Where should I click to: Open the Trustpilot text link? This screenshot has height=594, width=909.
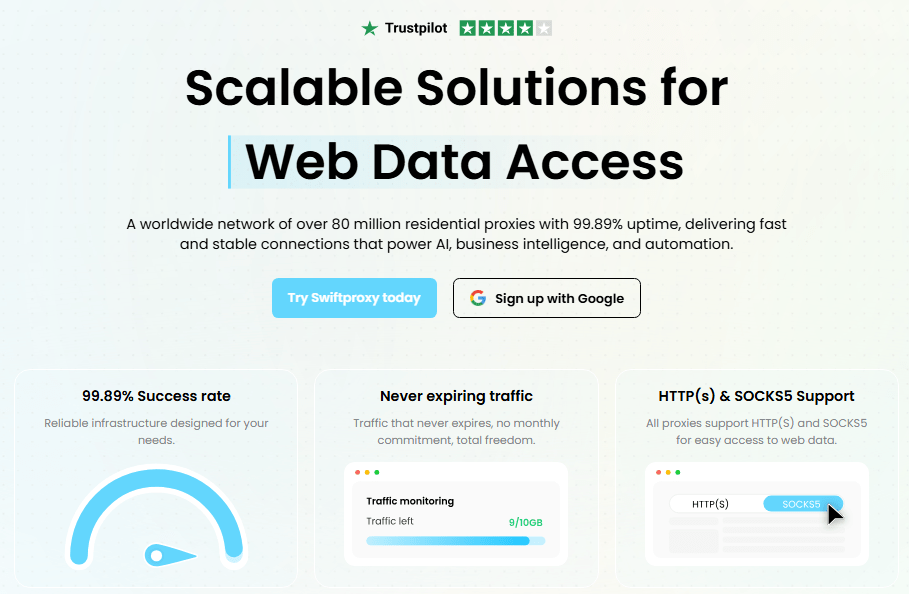point(416,28)
